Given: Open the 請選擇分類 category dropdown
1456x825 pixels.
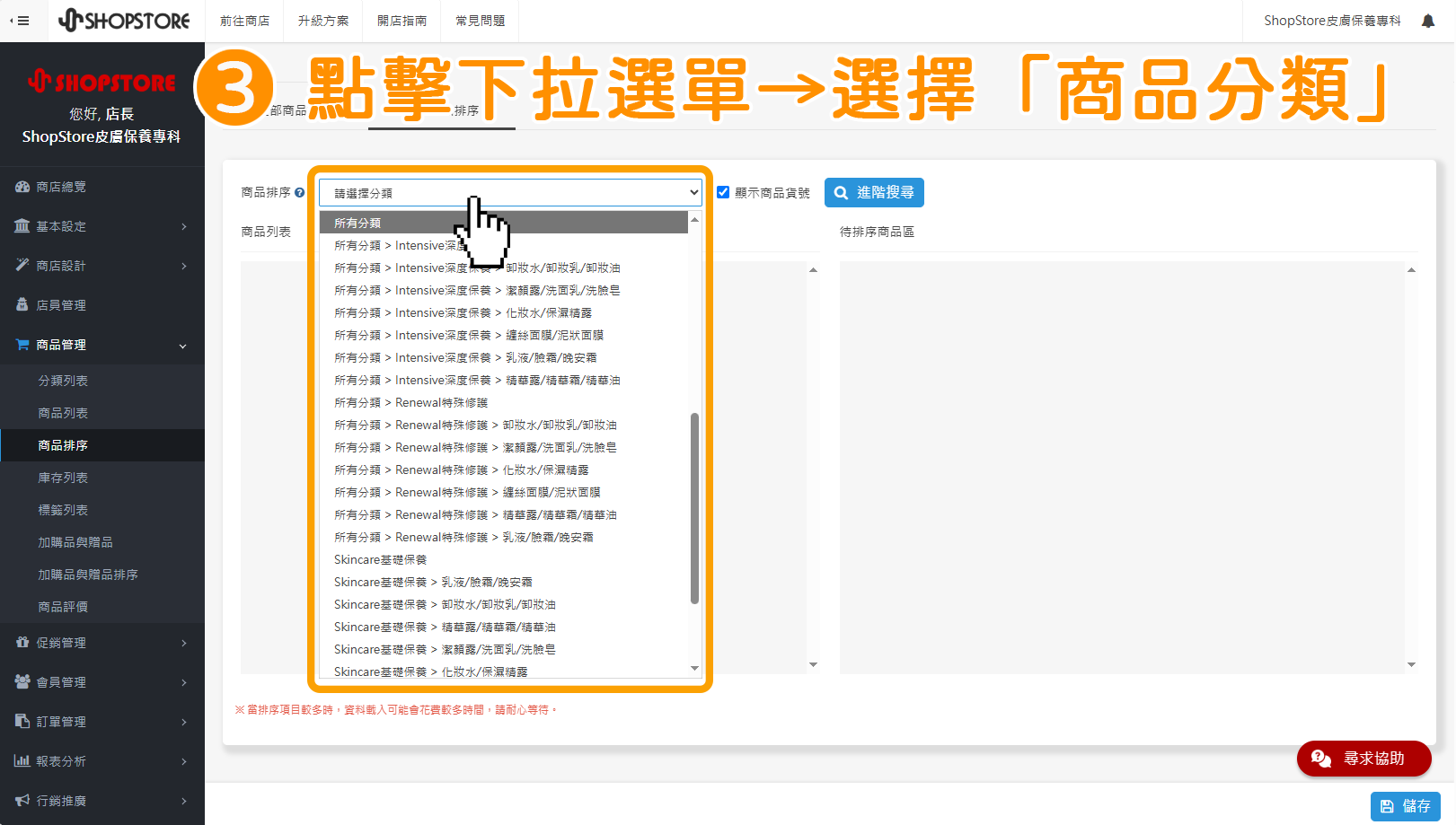Looking at the screenshot, I should pos(510,192).
